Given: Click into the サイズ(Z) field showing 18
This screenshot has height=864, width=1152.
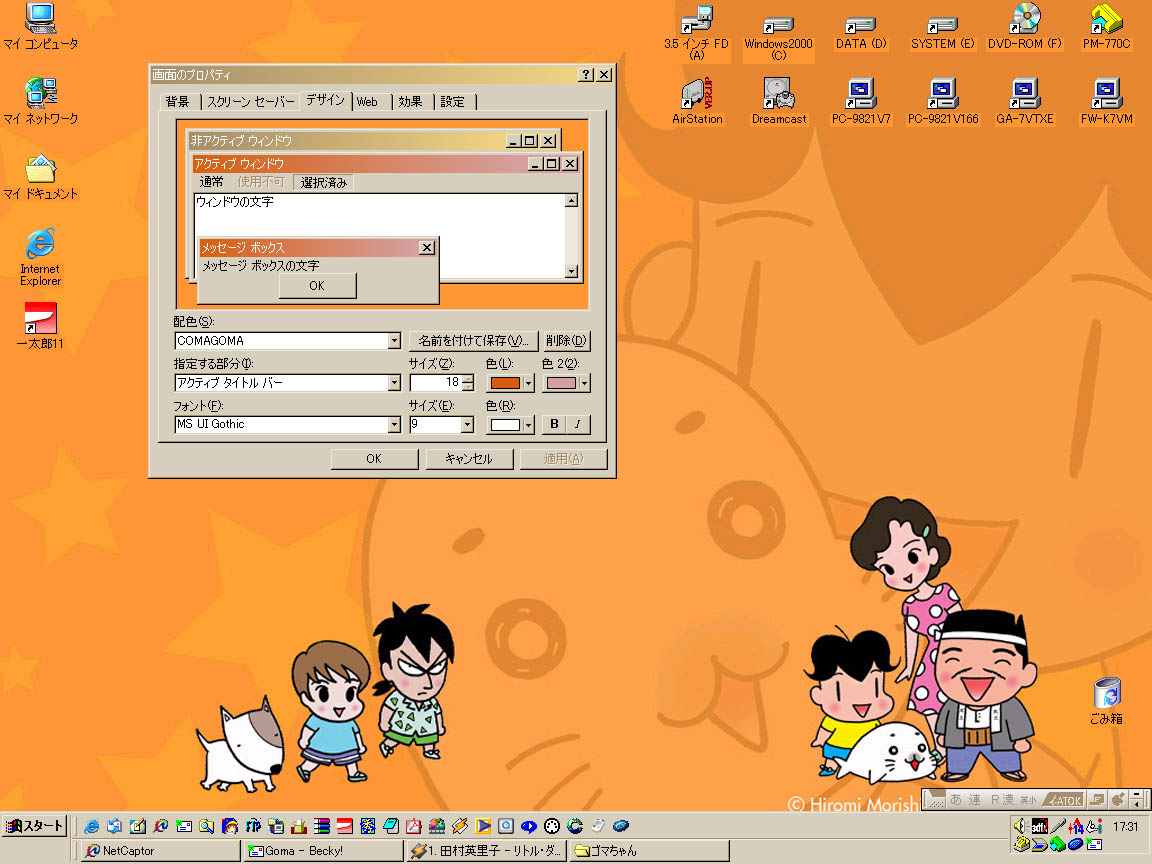Looking at the screenshot, I should click(436, 383).
